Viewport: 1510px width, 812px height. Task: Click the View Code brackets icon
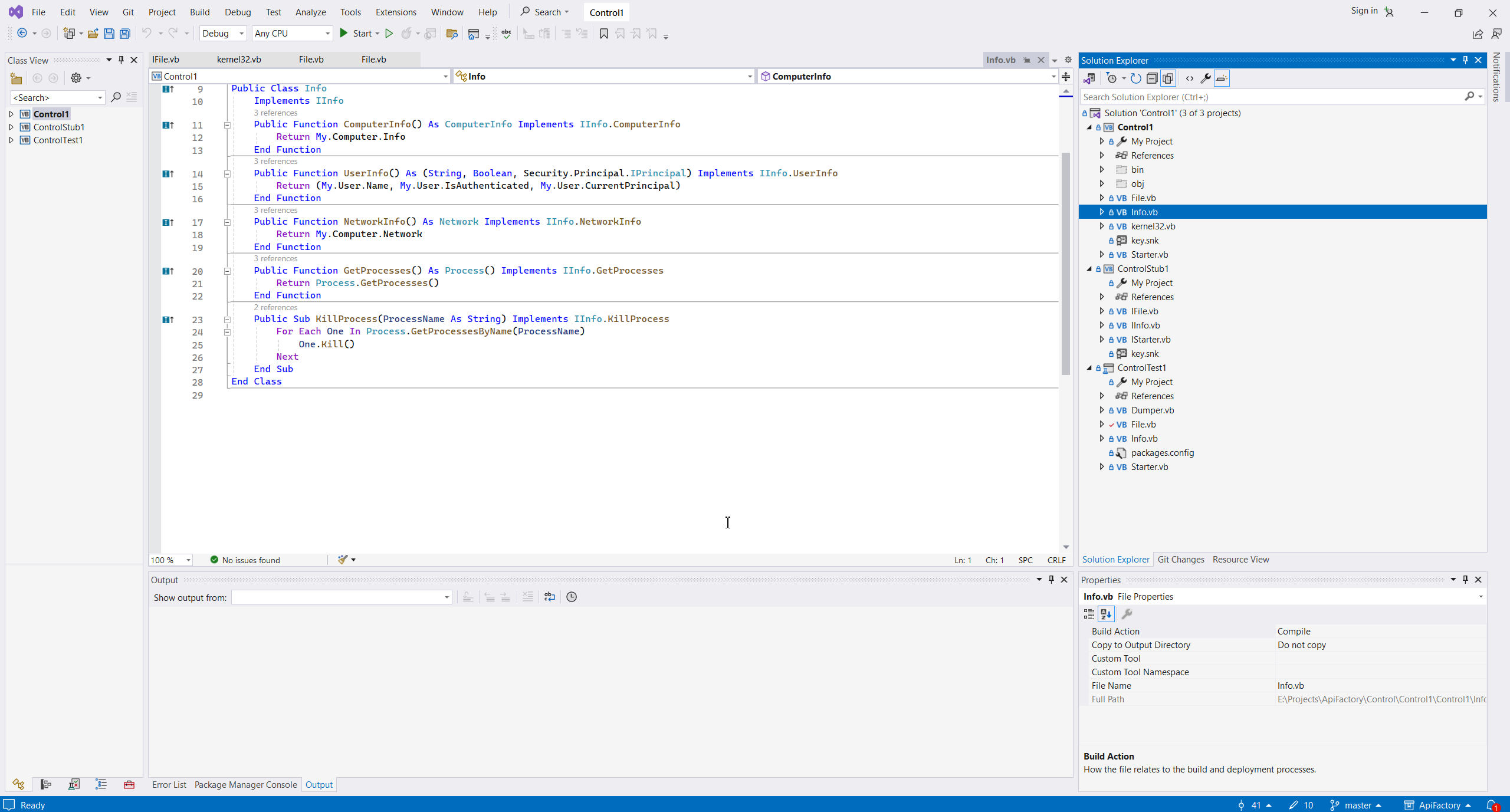click(x=1190, y=78)
